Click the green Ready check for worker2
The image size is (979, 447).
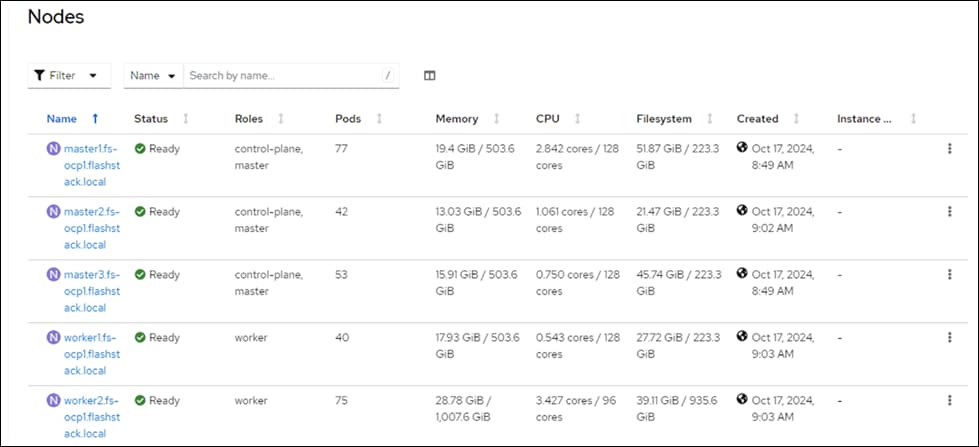pyautogui.click(x=140, y=401)
